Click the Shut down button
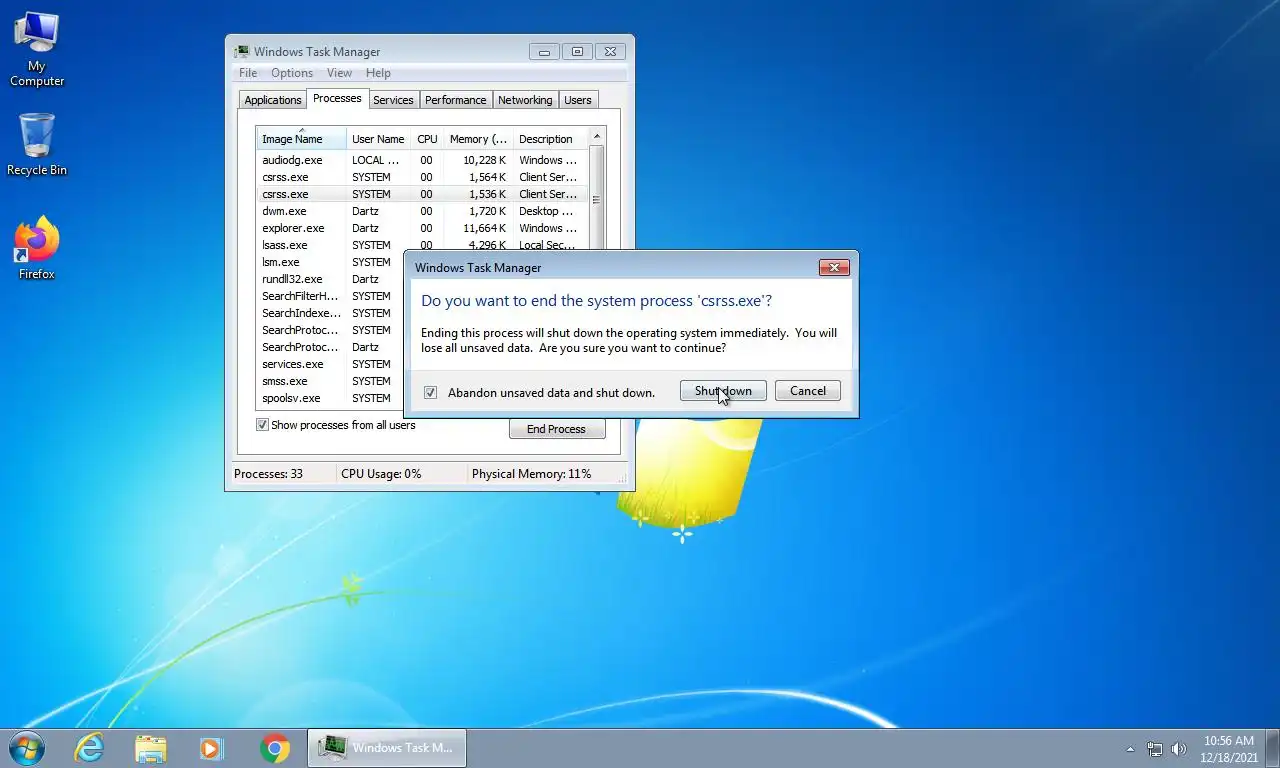Image resolution: width=1280 pixels, height=768 pixels. tap(723, 391)
